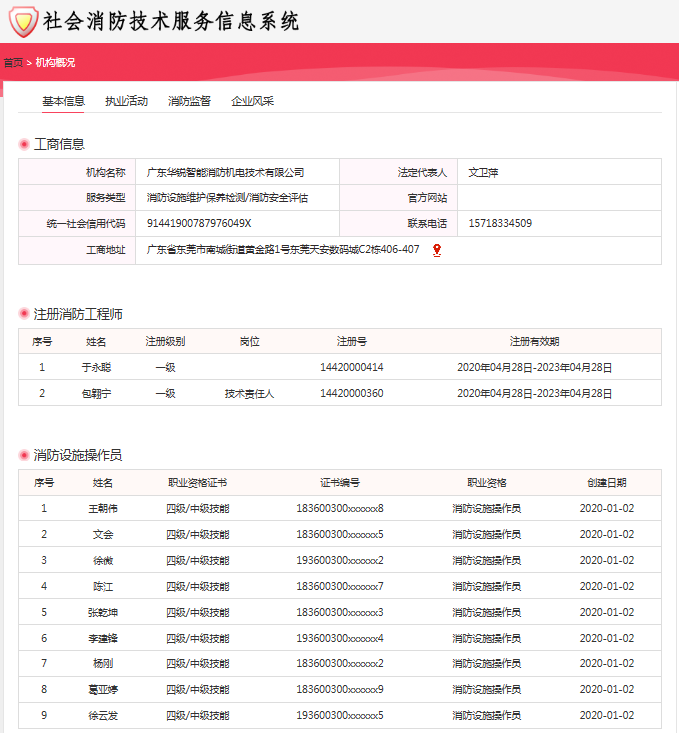The height and width of the screenshot is (733, 679).
Task: Select the company name 广东华锐智能消防机电技术有限公司
Action: pyautogui.click(x=225, y=172)
